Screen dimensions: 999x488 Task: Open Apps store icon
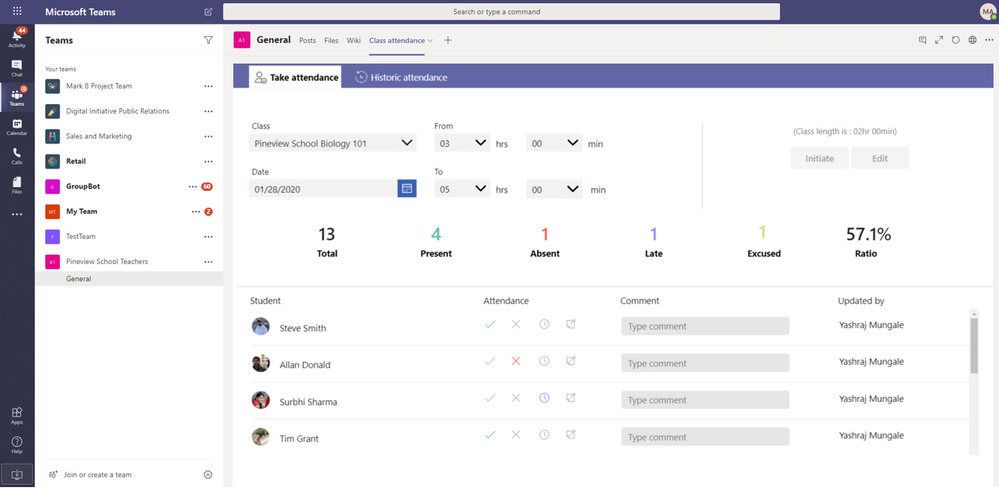tap(17, 415)
